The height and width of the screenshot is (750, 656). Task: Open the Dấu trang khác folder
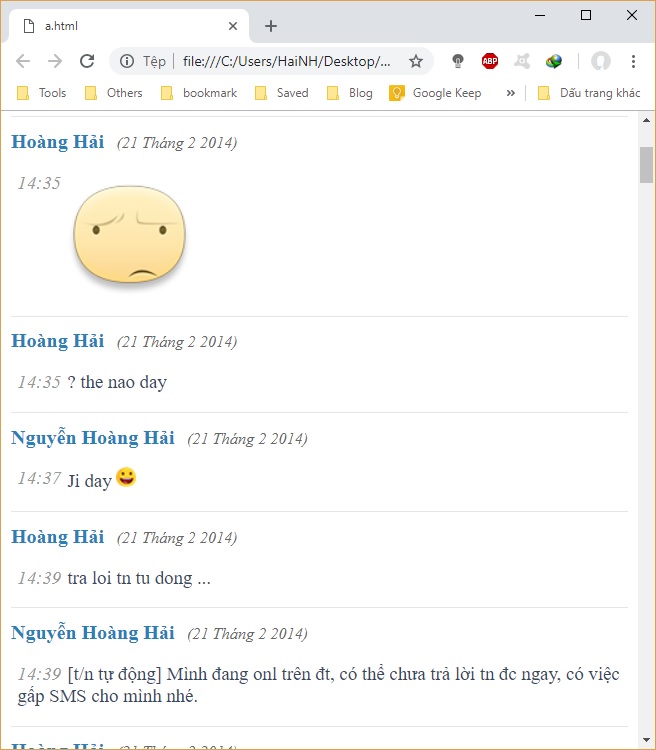[589, 93]
